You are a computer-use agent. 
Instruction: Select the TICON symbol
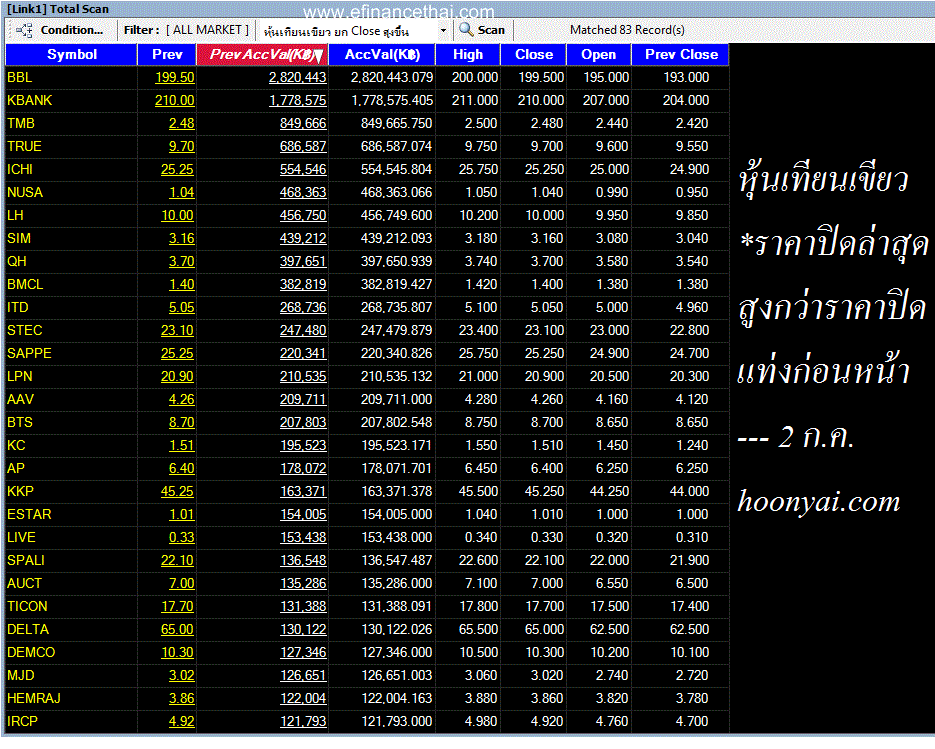click(27, 606)
